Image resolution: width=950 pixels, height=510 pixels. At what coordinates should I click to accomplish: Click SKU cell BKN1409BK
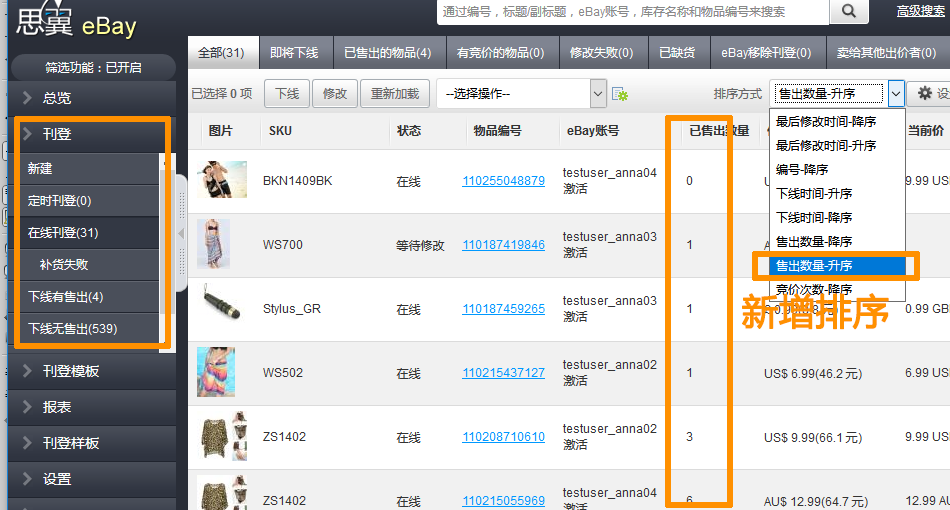click(297, 181)
